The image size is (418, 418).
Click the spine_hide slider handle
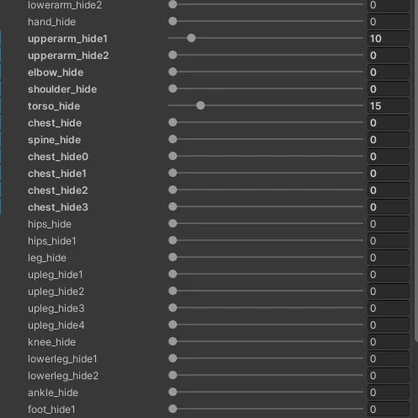[x=173, y=139]
